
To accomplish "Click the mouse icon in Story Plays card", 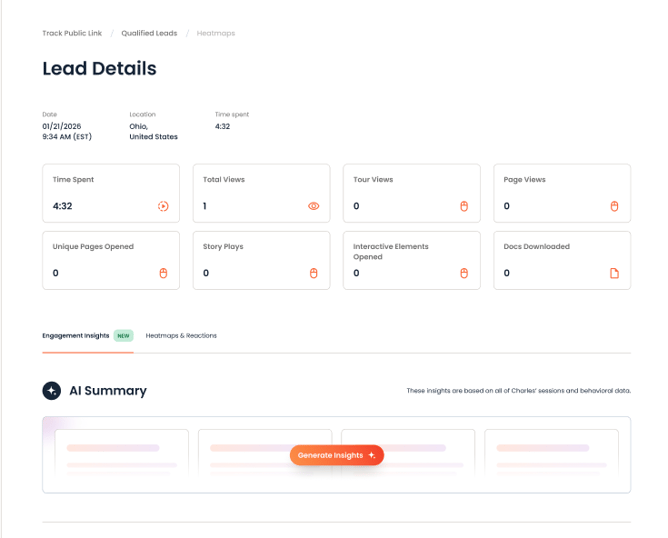I will coord(314,273).
